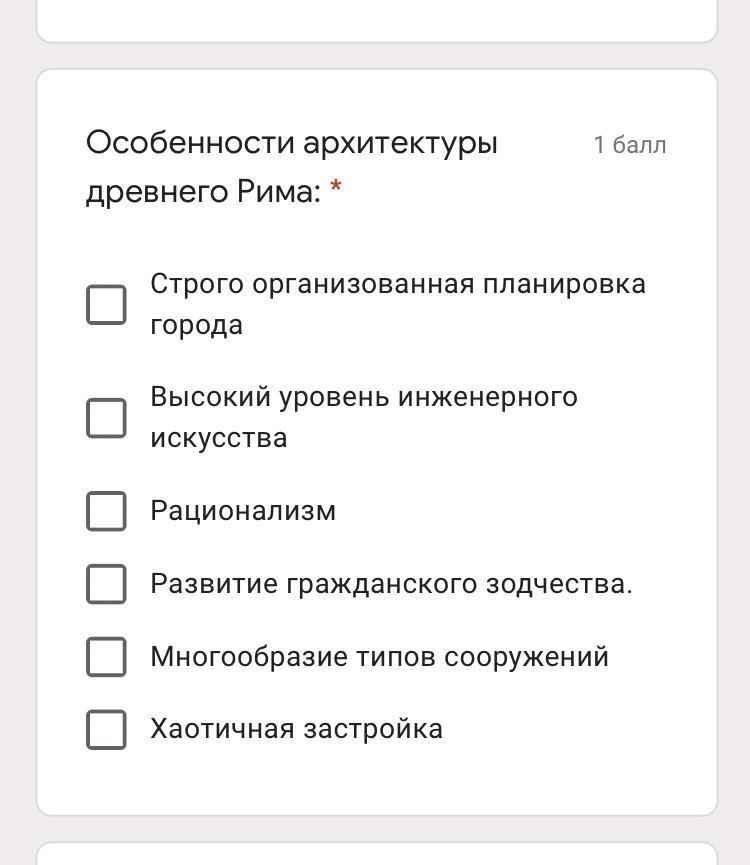
Task: Click the red required asterisk
Action: 336,188
